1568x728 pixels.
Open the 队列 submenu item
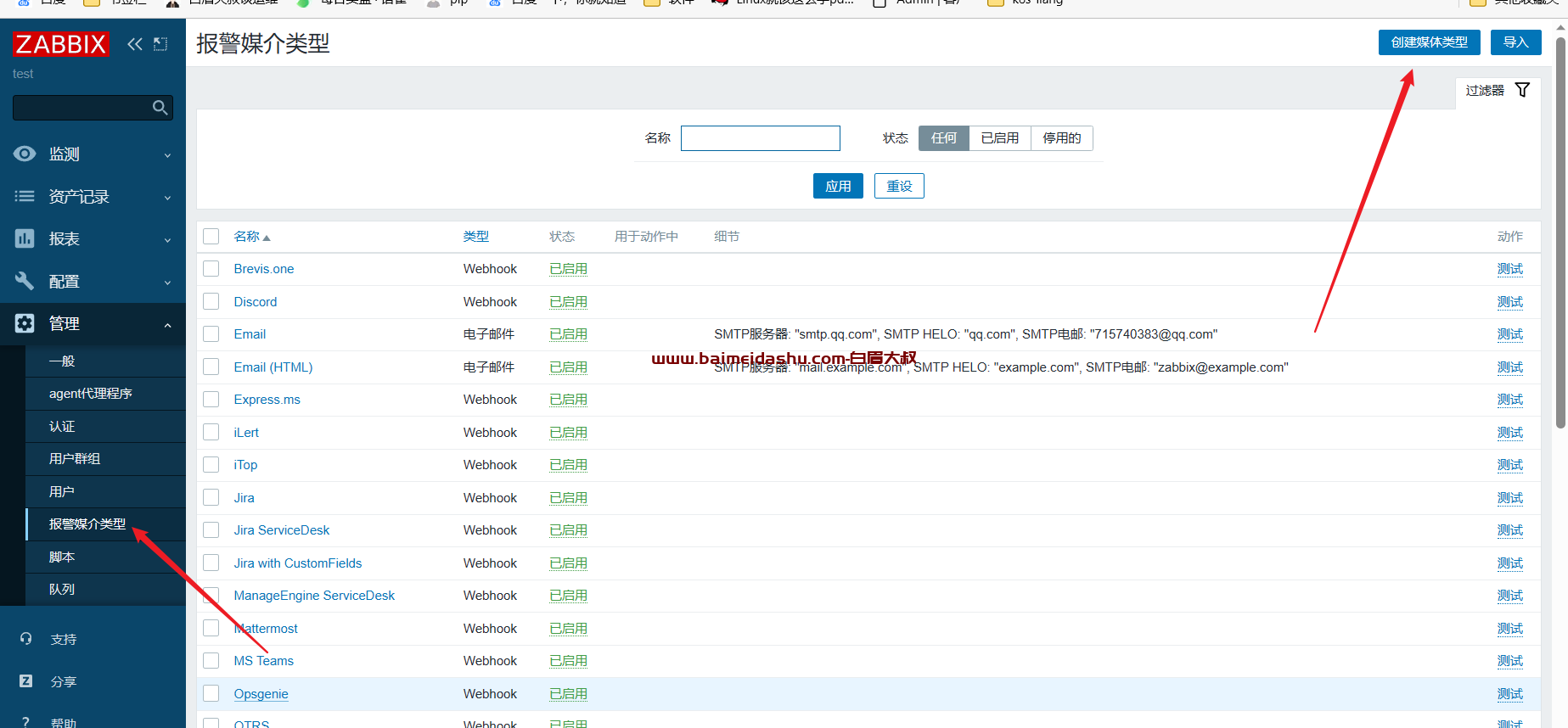pos(105,590)
